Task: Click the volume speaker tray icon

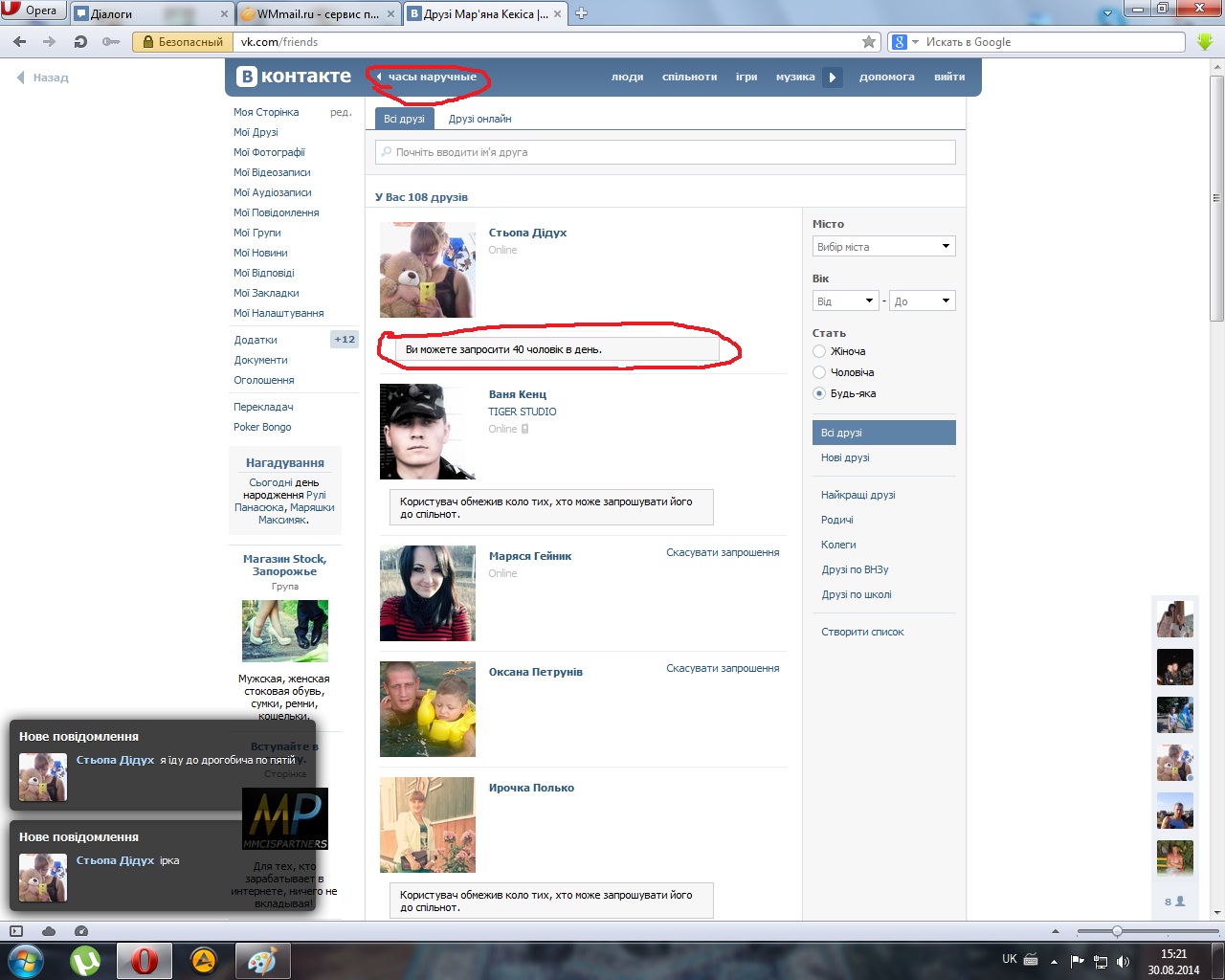Action: point(1123,961)
